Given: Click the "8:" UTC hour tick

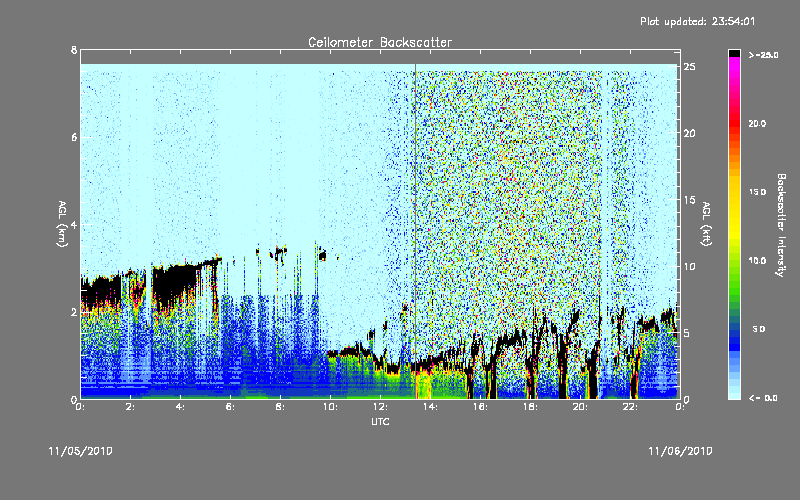Looking at the screenshot, I should click(x=280, y=407).
